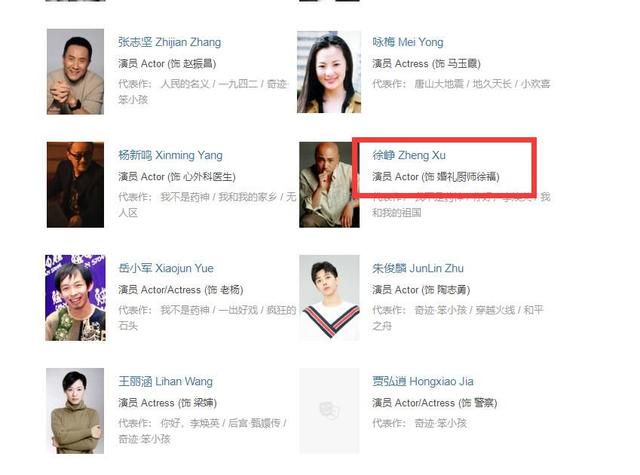
Task: Click Mei Yong's representative works line
Action: [461, 84]
